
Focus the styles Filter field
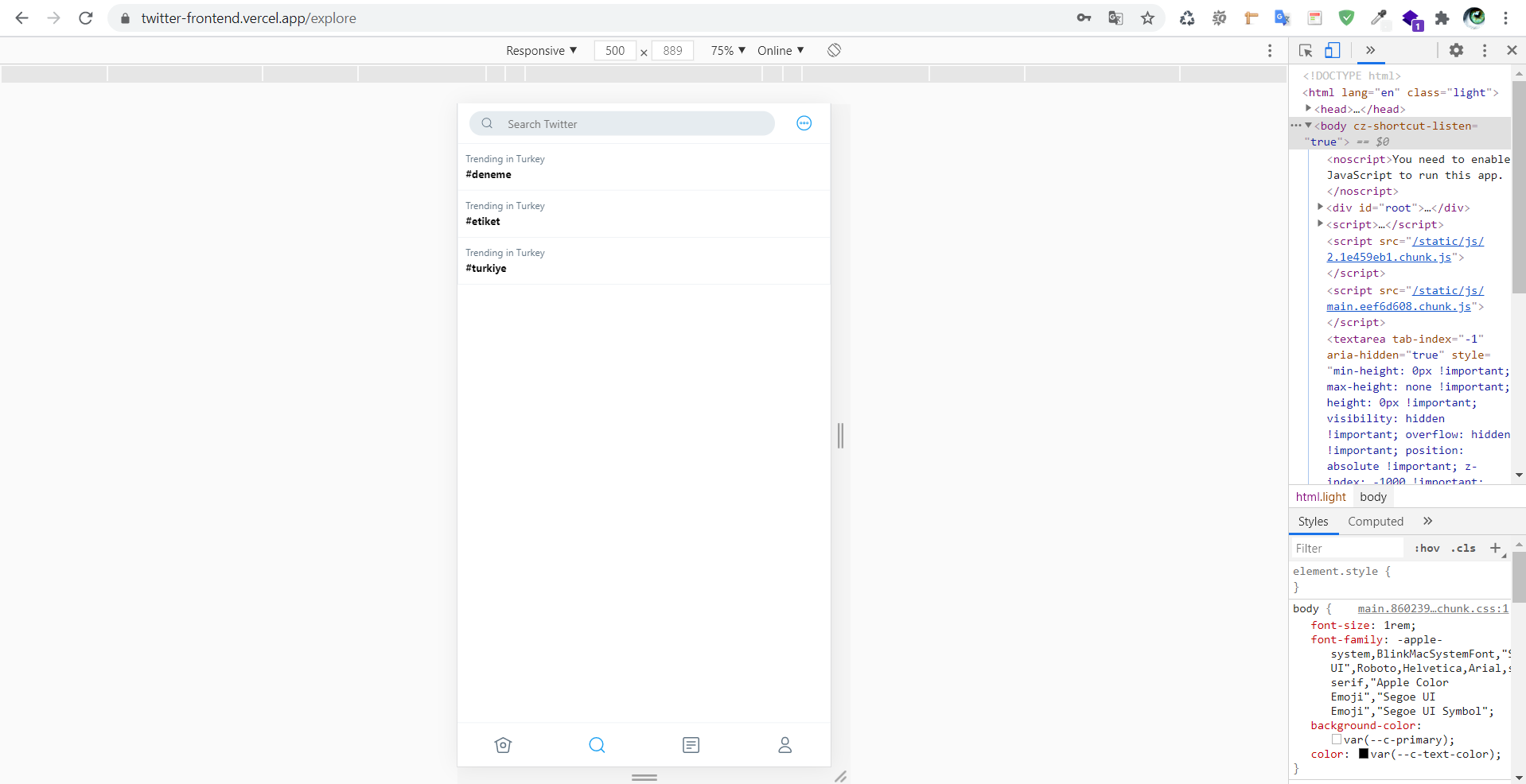tap(1346, 549)
